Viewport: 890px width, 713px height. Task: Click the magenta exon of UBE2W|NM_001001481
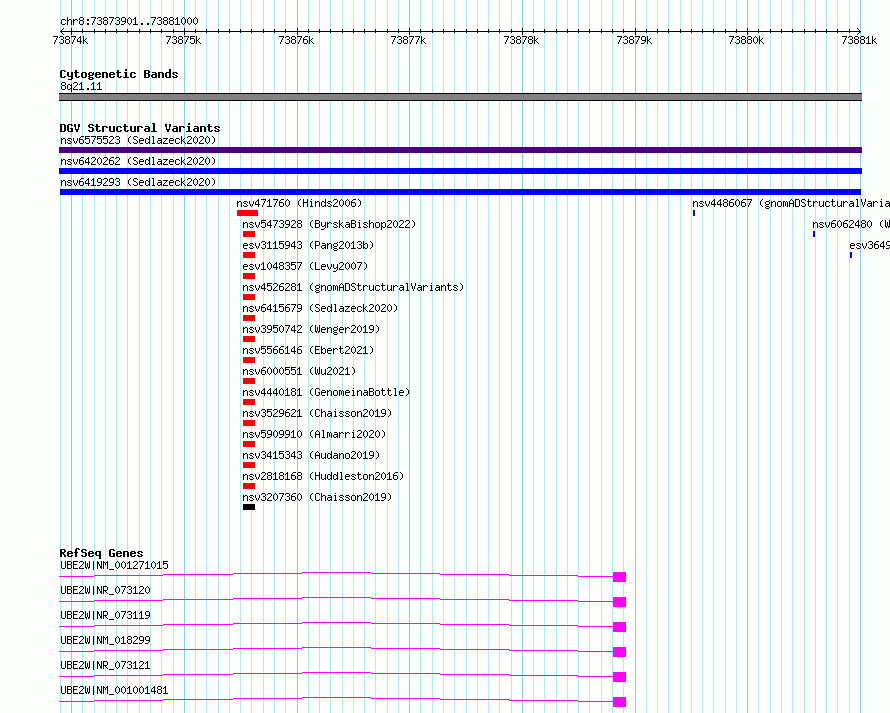point(619,702)
